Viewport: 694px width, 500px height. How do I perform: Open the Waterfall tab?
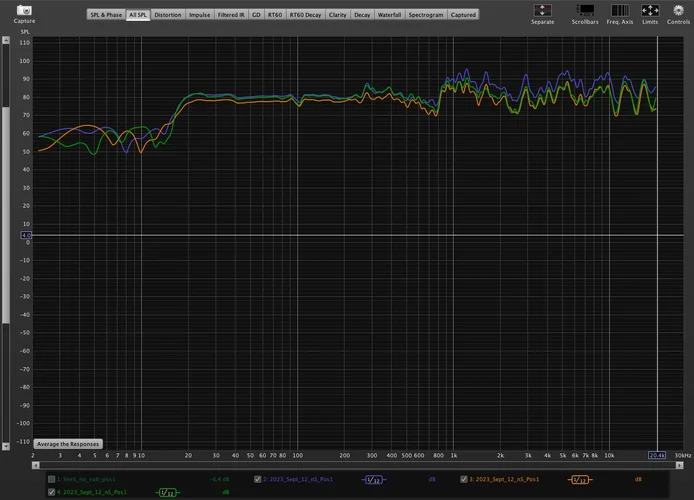[x=389, y=15]
